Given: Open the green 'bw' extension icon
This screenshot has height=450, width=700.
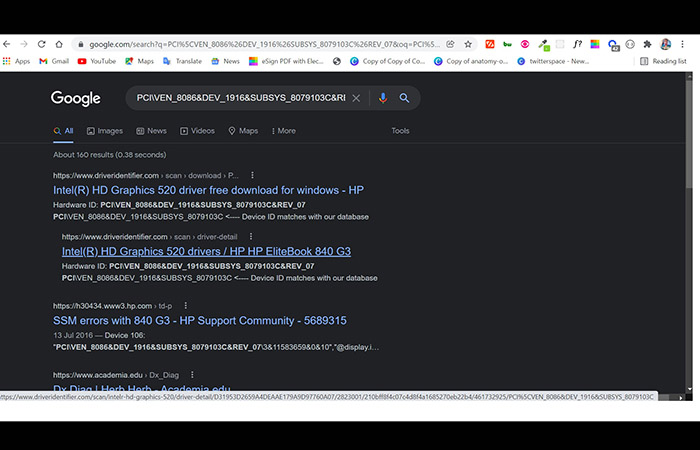Looking at the screenshot, I should 507,44.
